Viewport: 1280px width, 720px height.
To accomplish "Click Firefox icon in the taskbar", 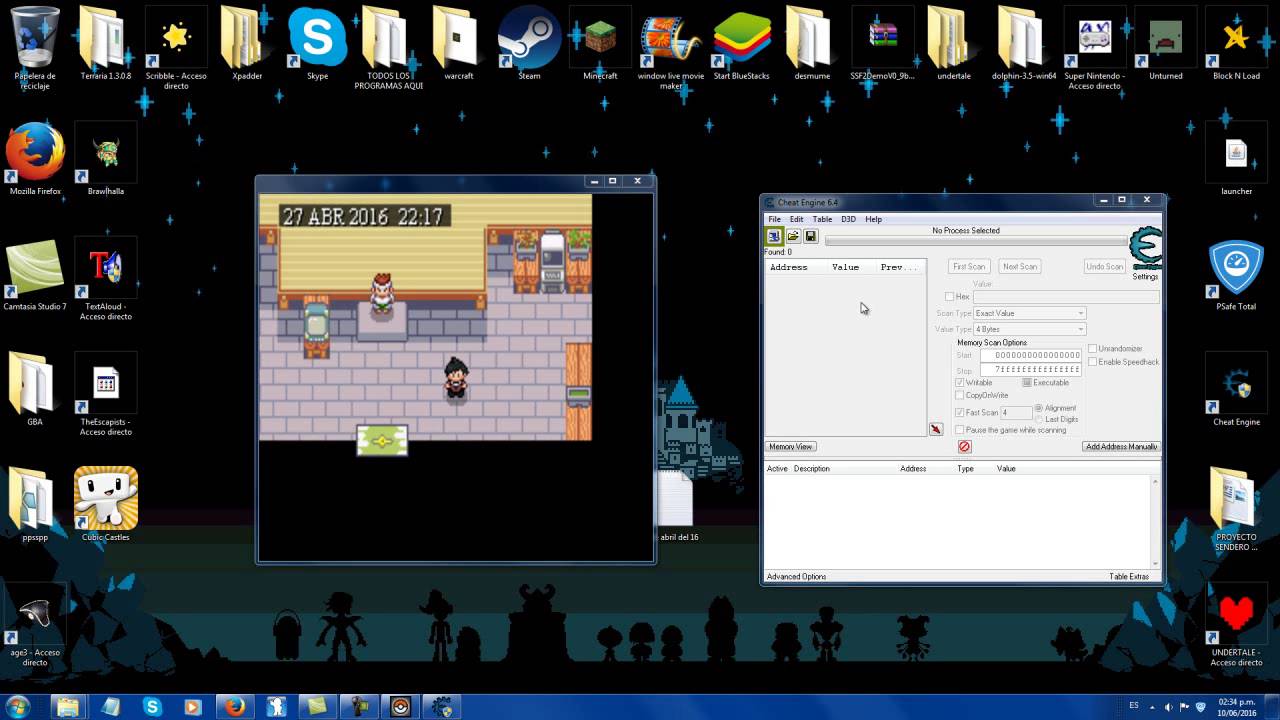I will tap(235, 707).
